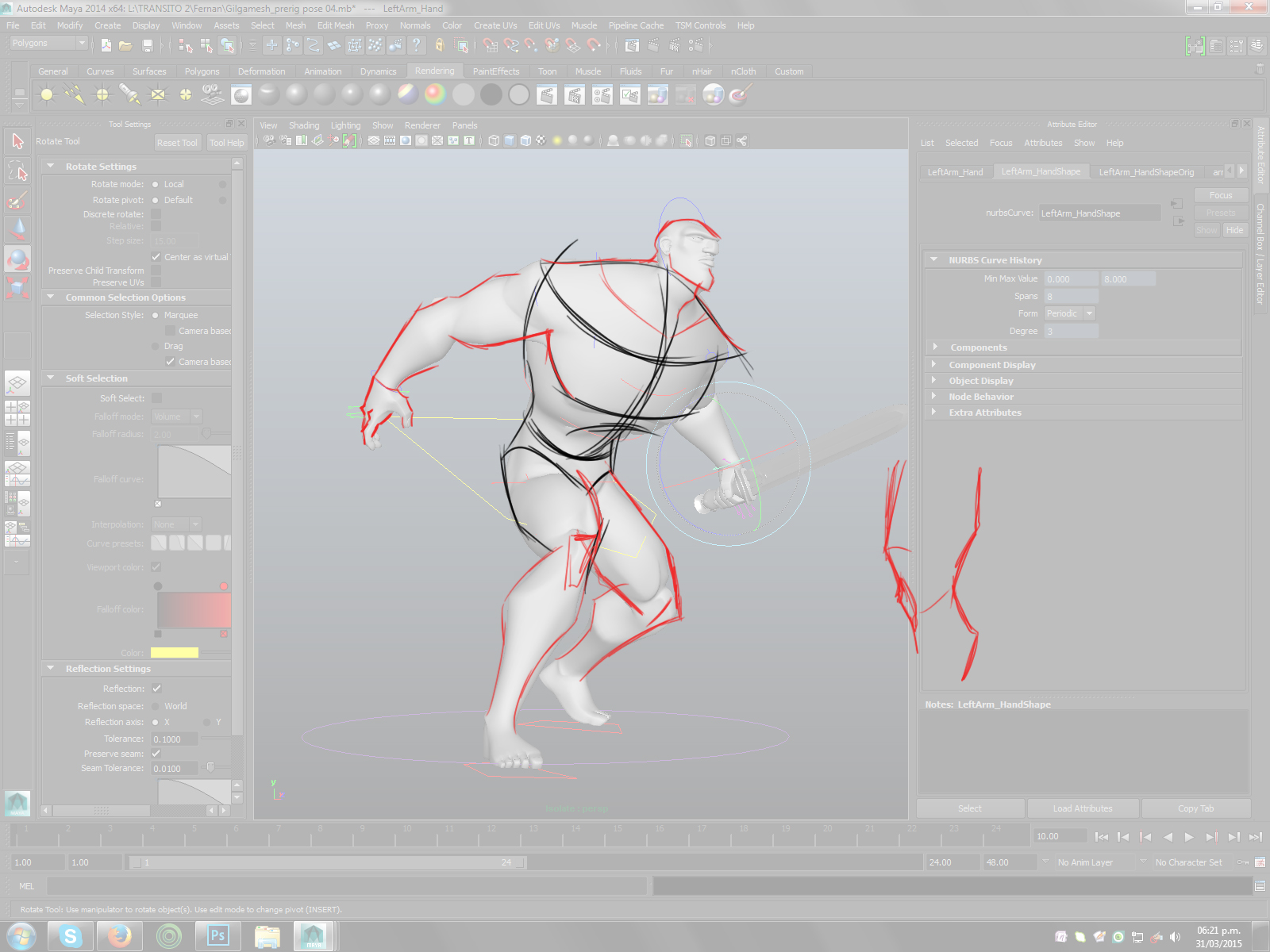Select the Lasso tool in toolbox
Viewport: 1270px width, 952px height.
point(17,171)
